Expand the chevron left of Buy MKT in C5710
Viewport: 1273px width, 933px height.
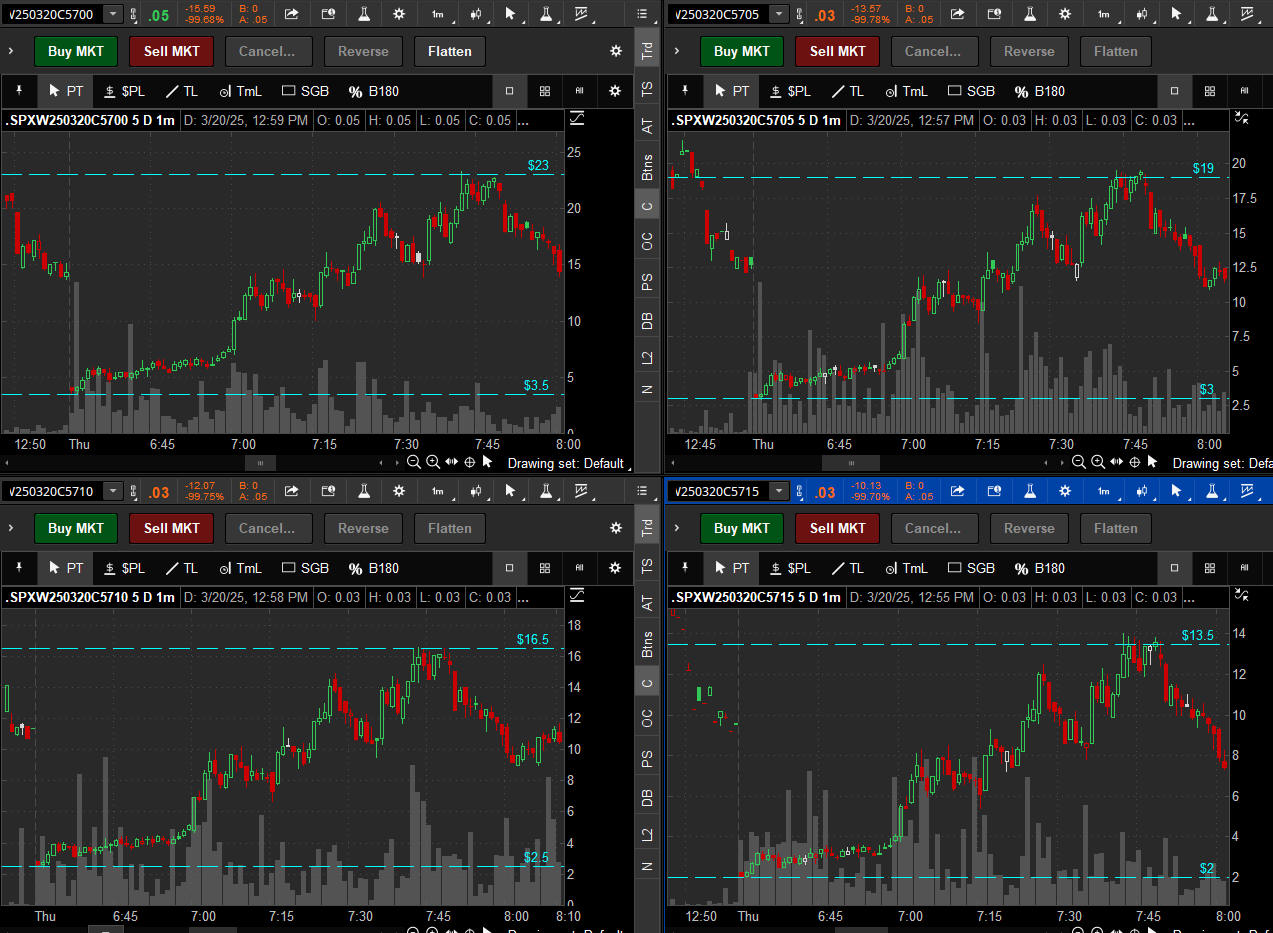coord(10,528)
